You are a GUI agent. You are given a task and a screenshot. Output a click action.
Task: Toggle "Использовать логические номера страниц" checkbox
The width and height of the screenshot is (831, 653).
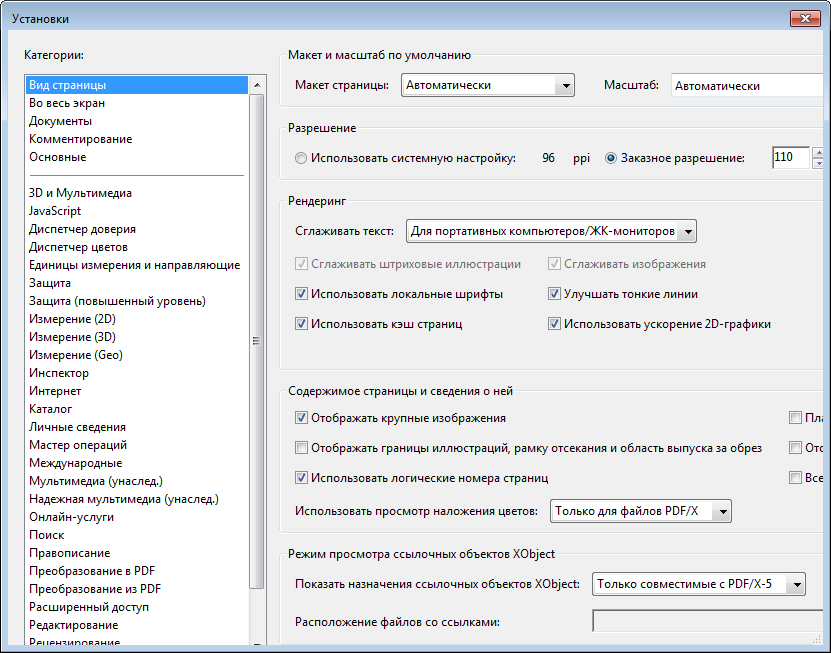[301, 478]
